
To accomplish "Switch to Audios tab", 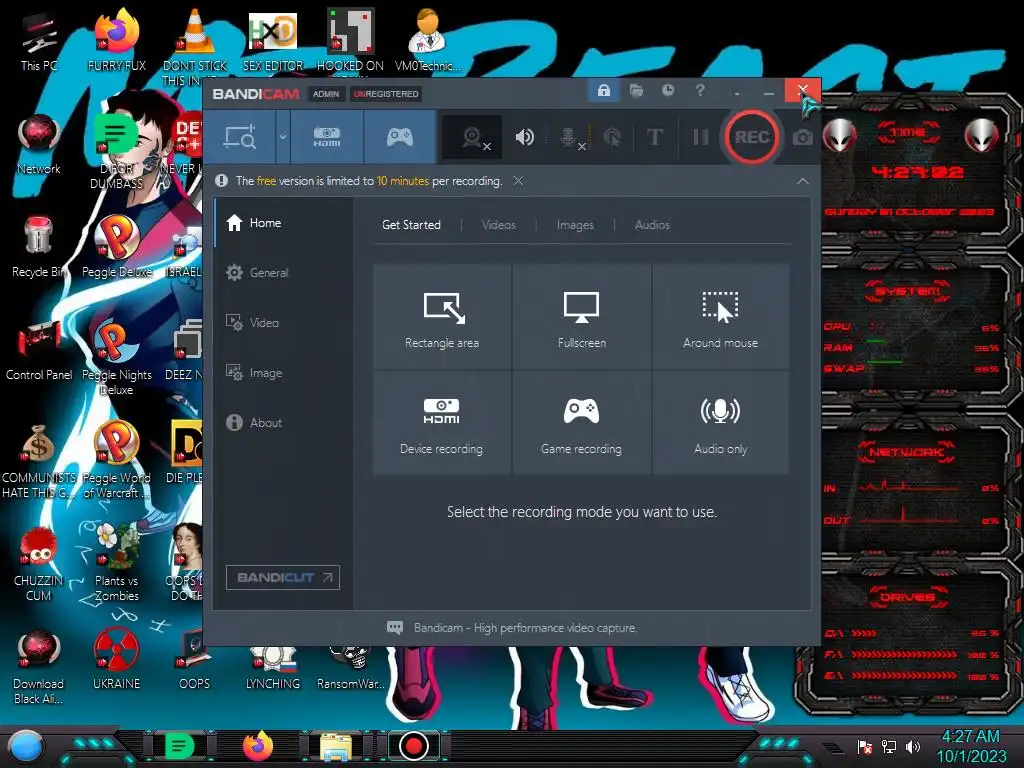I will pos(652,225).
